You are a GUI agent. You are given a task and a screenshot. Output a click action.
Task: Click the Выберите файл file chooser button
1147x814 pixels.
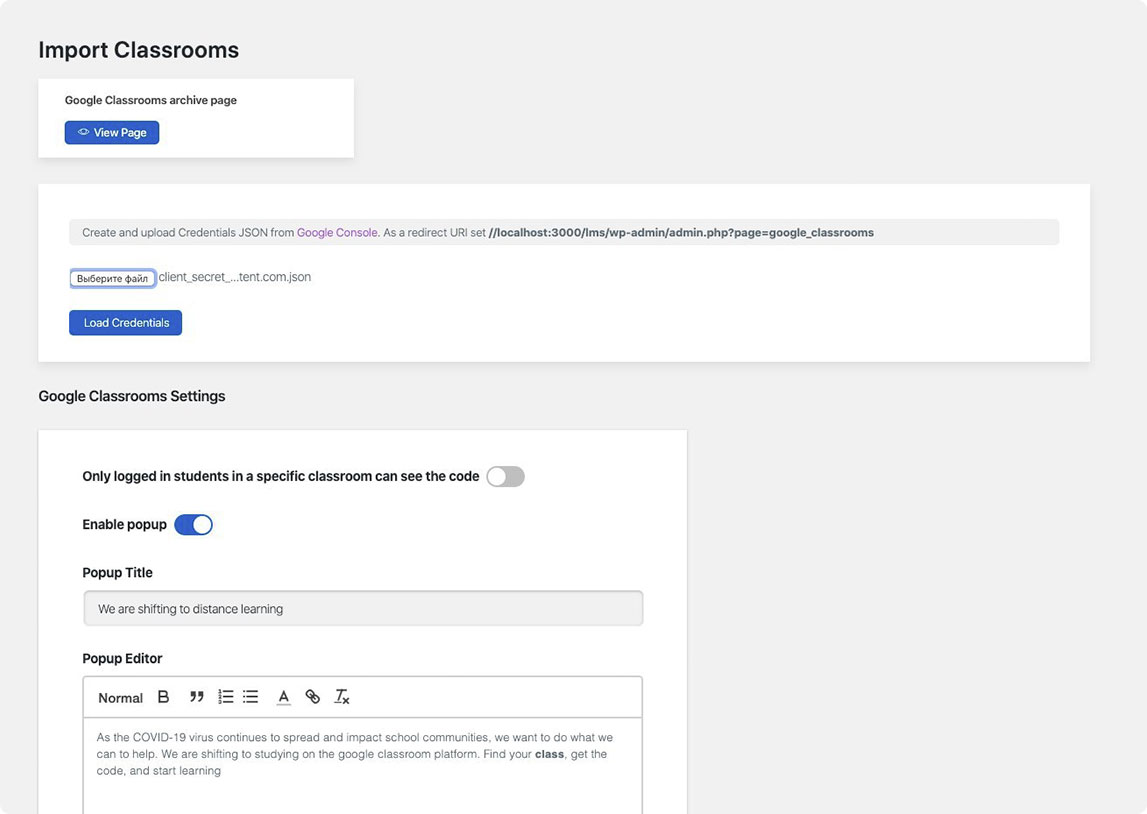pyautogui.click(x=112, y=278)
